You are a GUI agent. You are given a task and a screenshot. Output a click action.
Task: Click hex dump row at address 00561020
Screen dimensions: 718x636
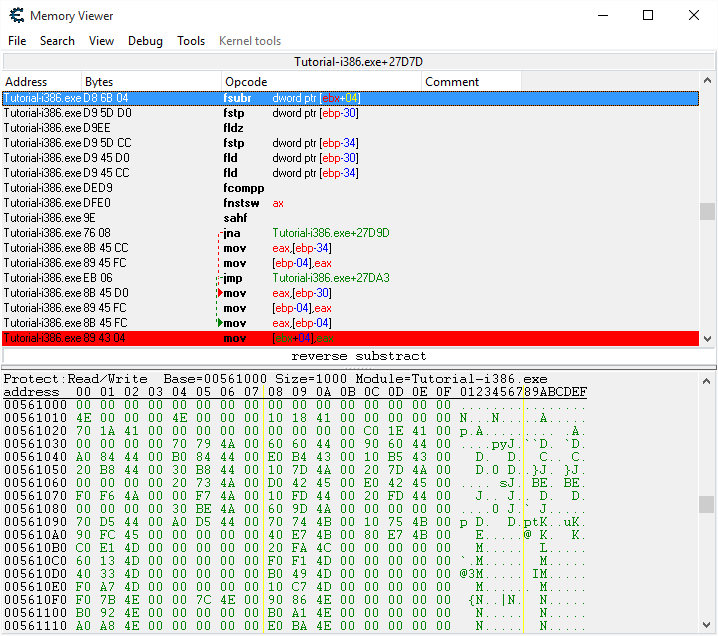tap(200, 428)
